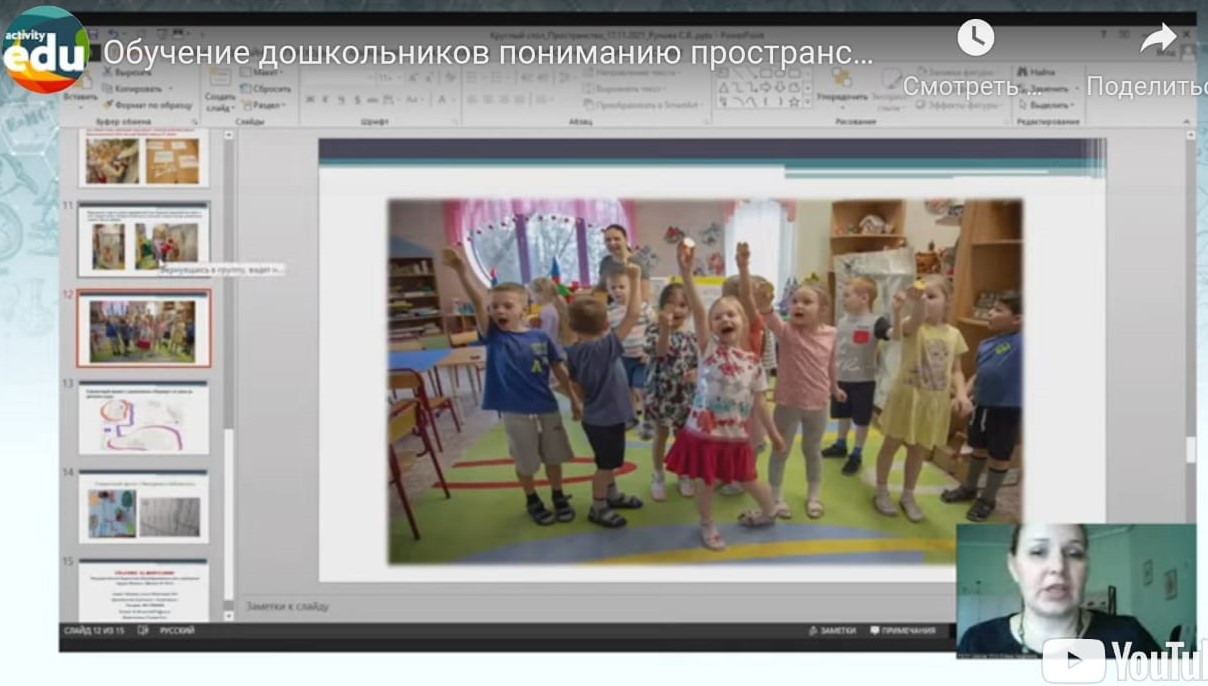
Task: Open the Макет layout dropdown
Action: pyautogui.click(x=264, y=73)
